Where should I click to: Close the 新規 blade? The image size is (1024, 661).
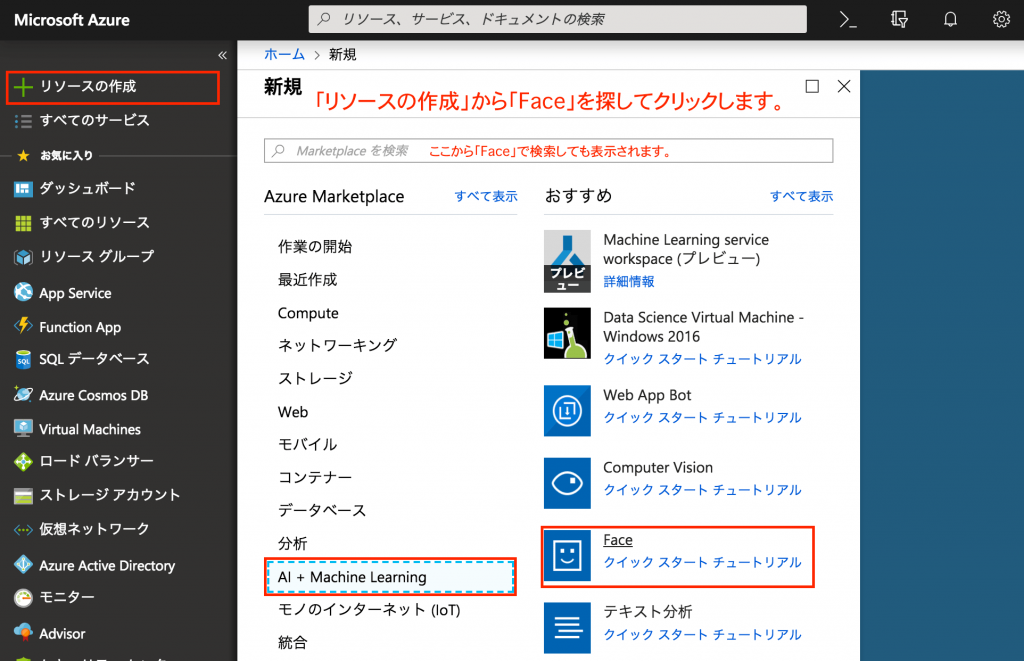click(x=843, y=87)
